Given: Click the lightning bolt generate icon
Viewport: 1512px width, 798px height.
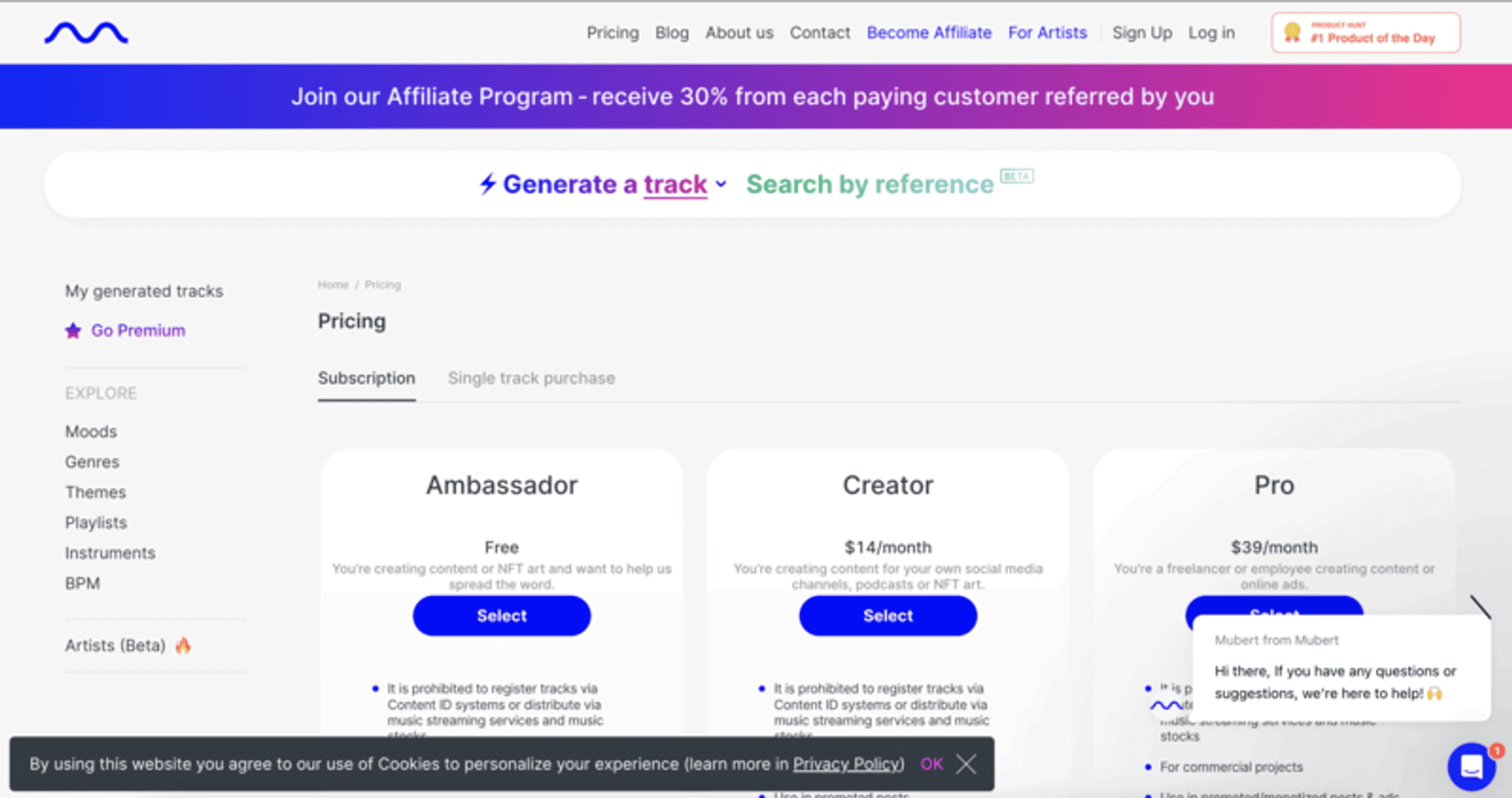Looking at the screenshot, I should click(488, 184).
